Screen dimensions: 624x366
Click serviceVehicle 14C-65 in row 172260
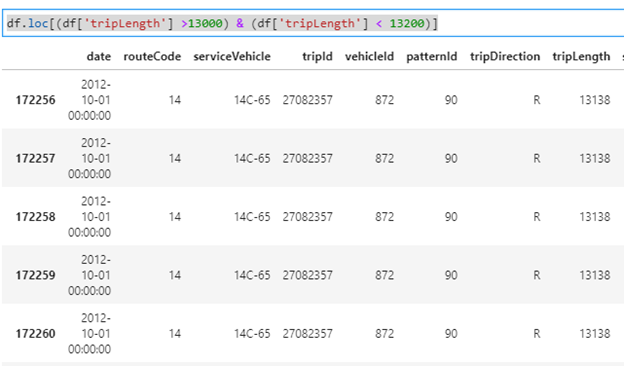pos(252,333)
